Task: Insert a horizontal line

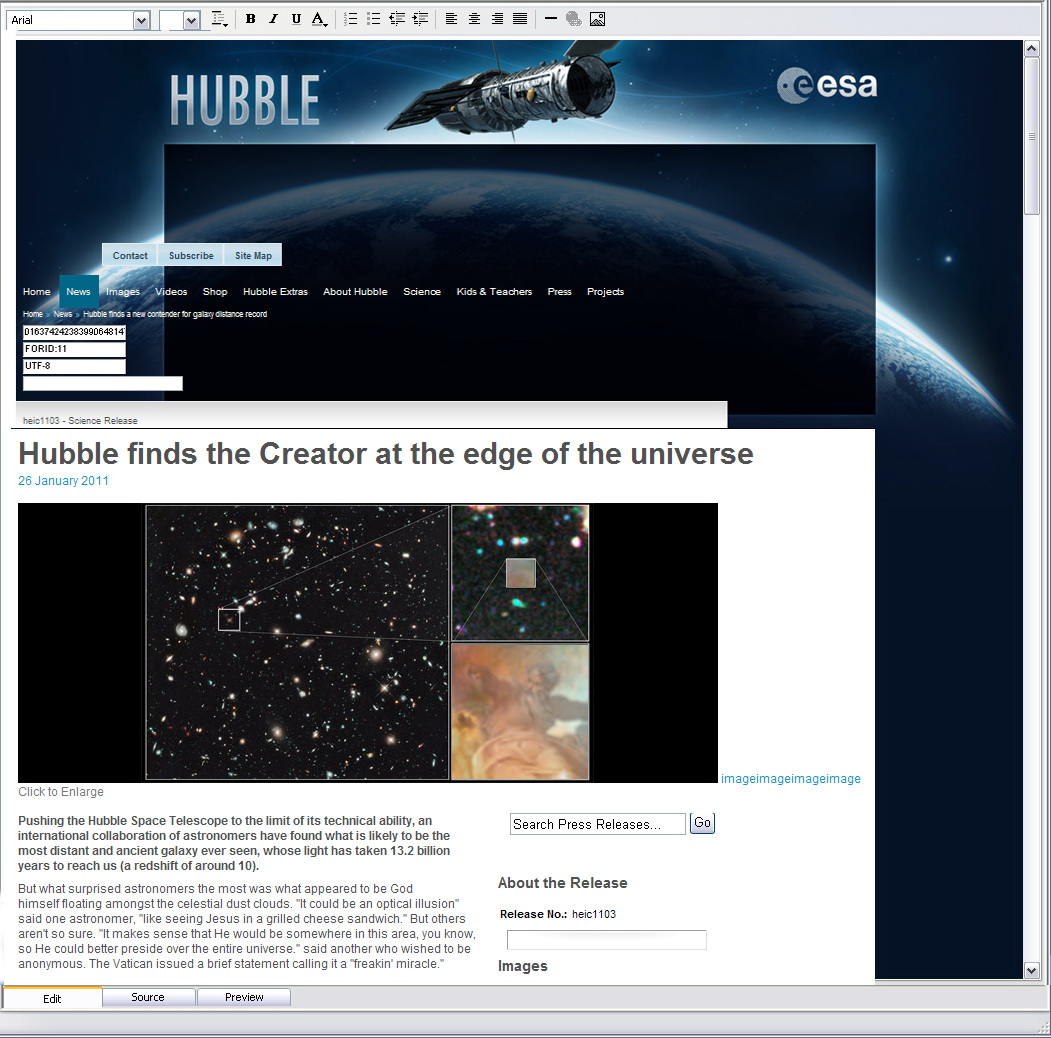Action: (x=551, y=19)
